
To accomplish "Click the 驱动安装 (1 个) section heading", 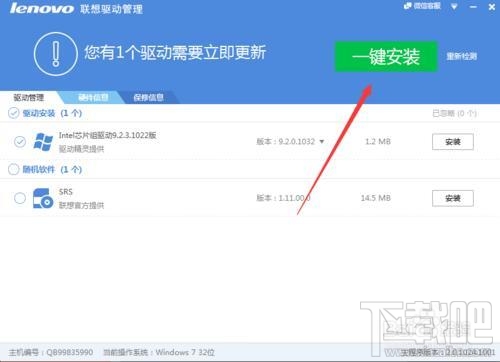I will (52, 113).
